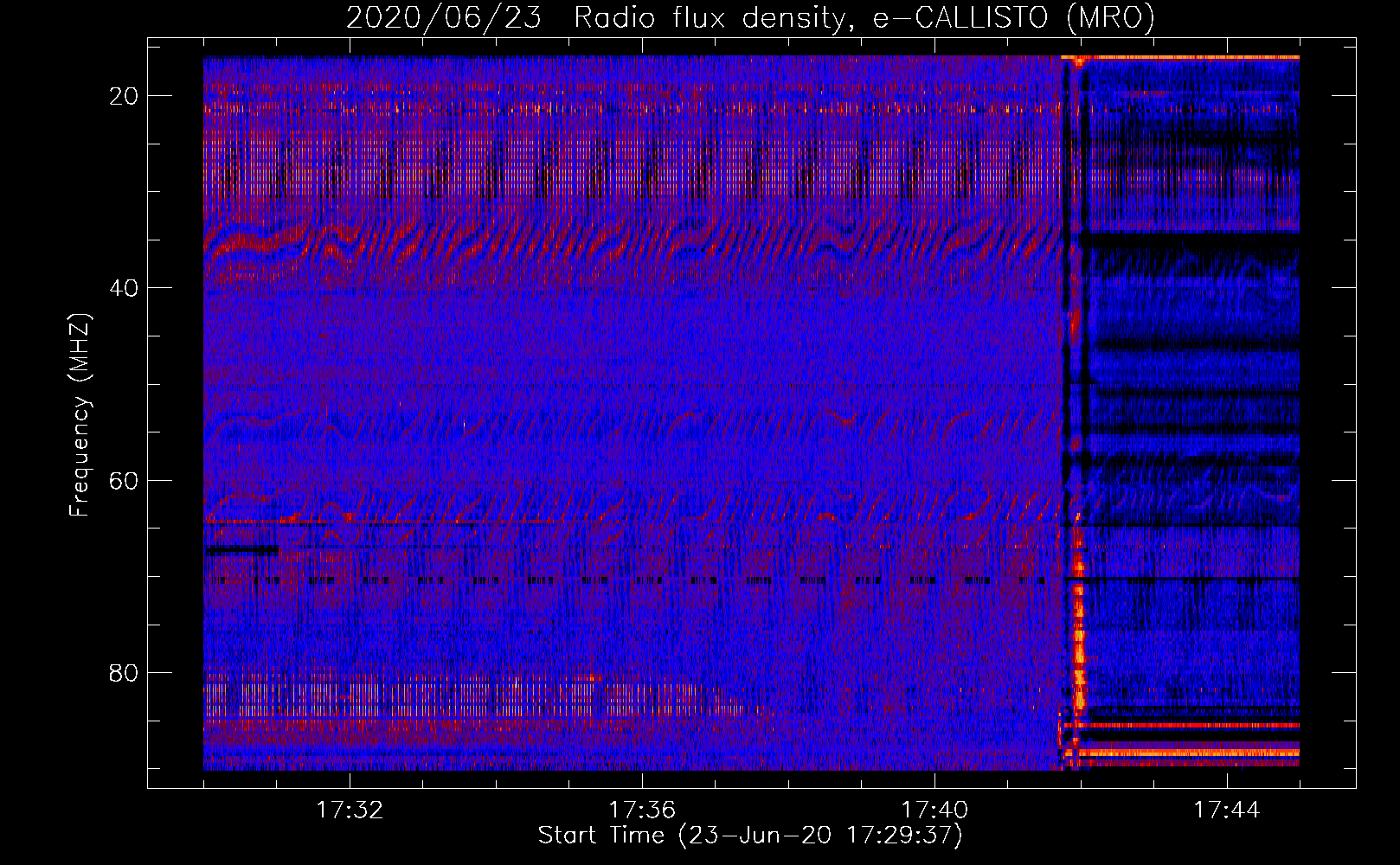
Task: Select the Frequency (MHZ) axis label
Action: [x=80, y=415]
